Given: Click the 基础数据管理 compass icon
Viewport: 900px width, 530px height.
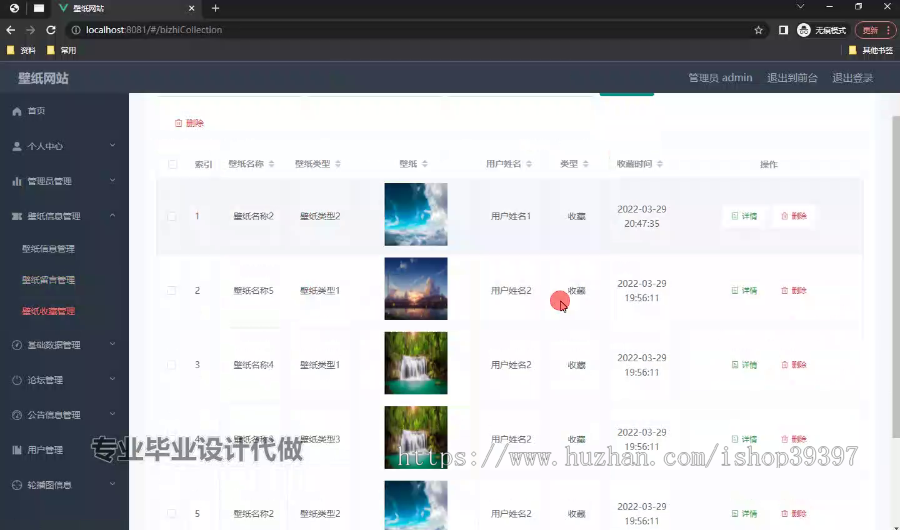Looking at the screenshot, I should click(17, 345).
